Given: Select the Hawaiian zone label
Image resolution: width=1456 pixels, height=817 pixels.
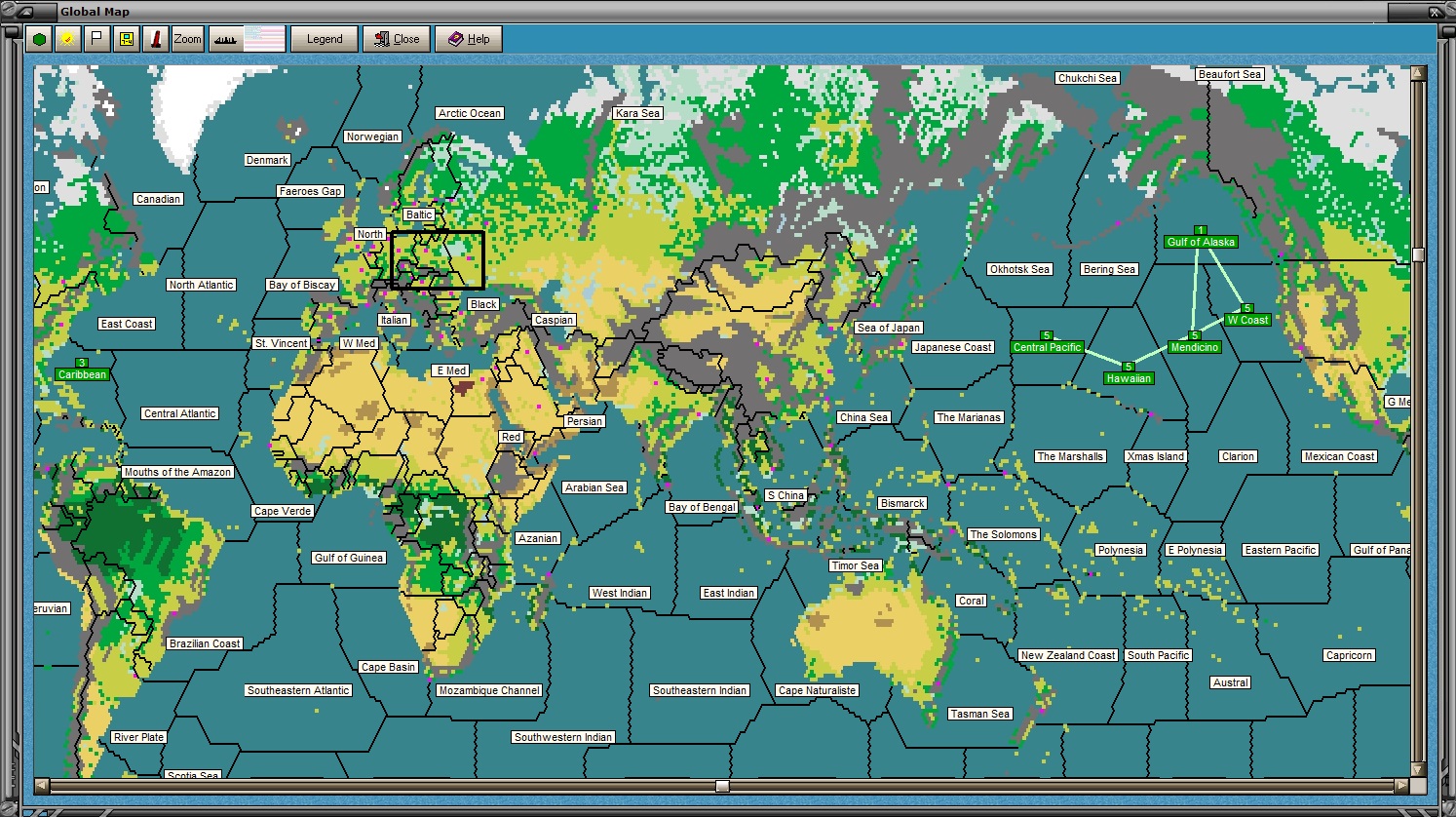Looking at the screenshot, I should pyautogui.click(x=1129, y=378).
